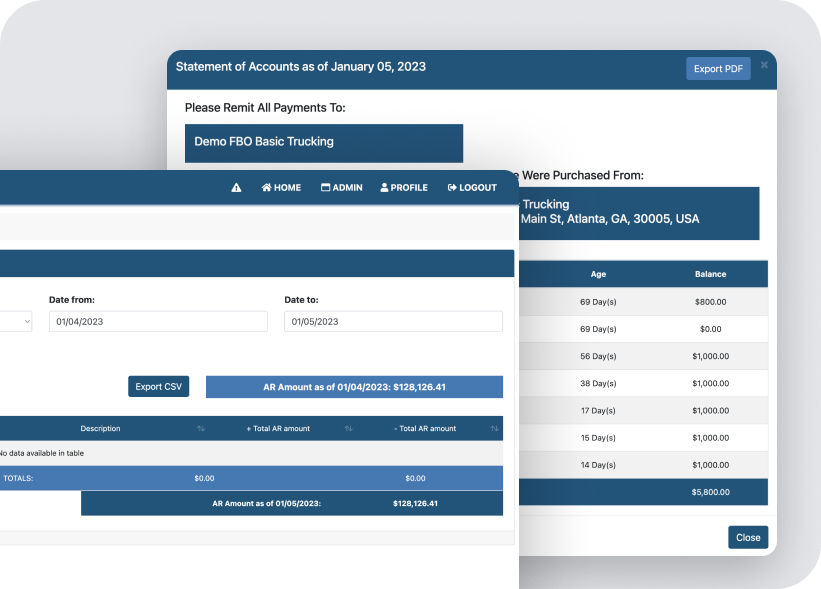Click the 'Export PDF' button

717,68
